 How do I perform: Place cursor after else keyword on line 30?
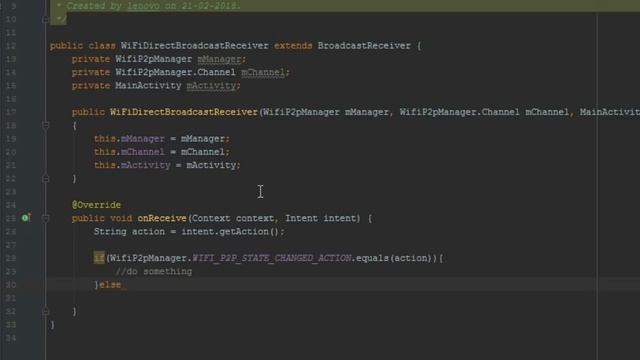point(122,285)
